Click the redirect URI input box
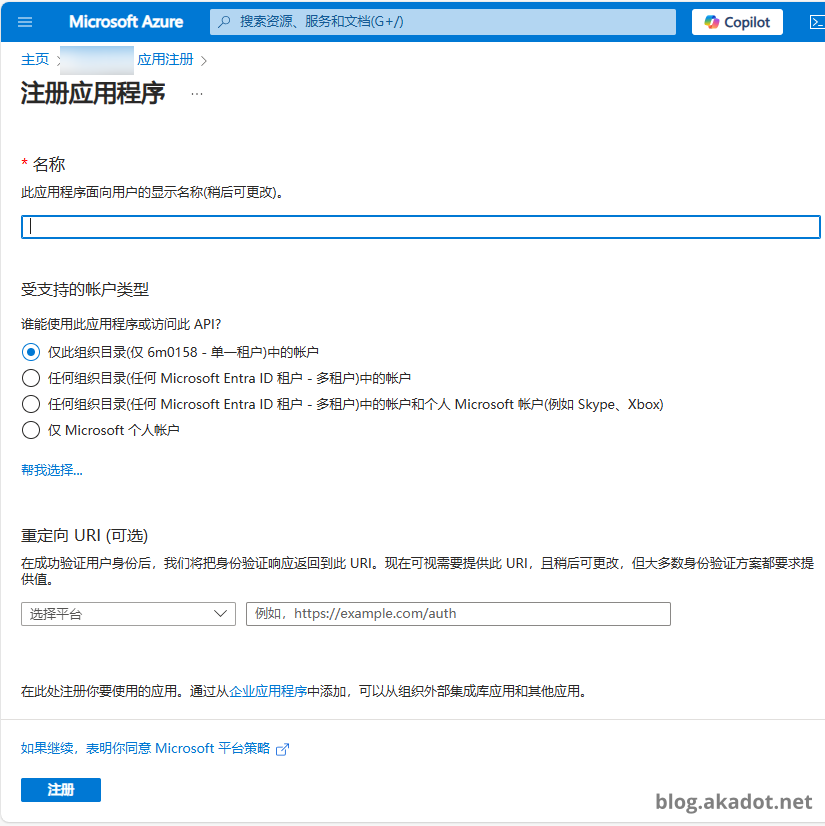Screen dimensions: 825x826 (458, 614)
